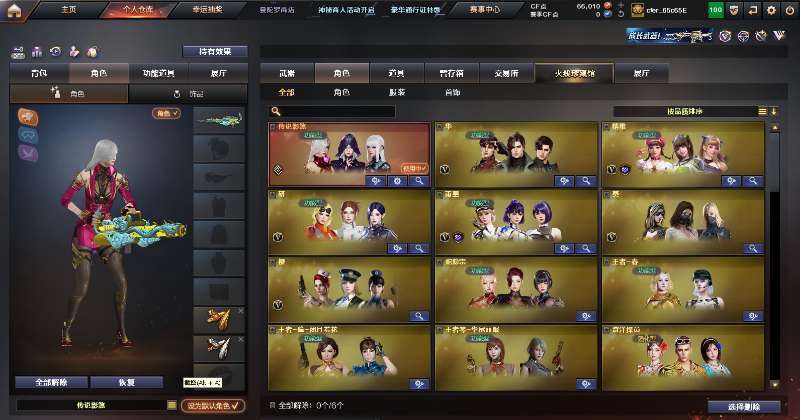Screen dimensions: 800x420
Task: Click the magnifier on the first character card
Action: (419, 181)
